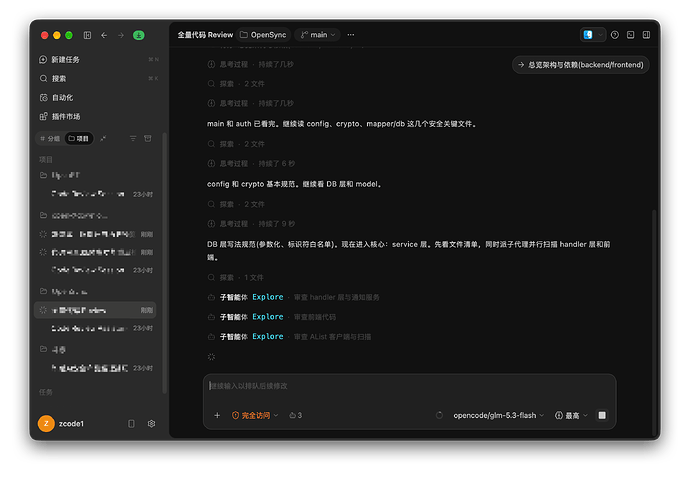690x479 pixels.
Task: Open the filter icon in sidebar
Action: (133, 139)
